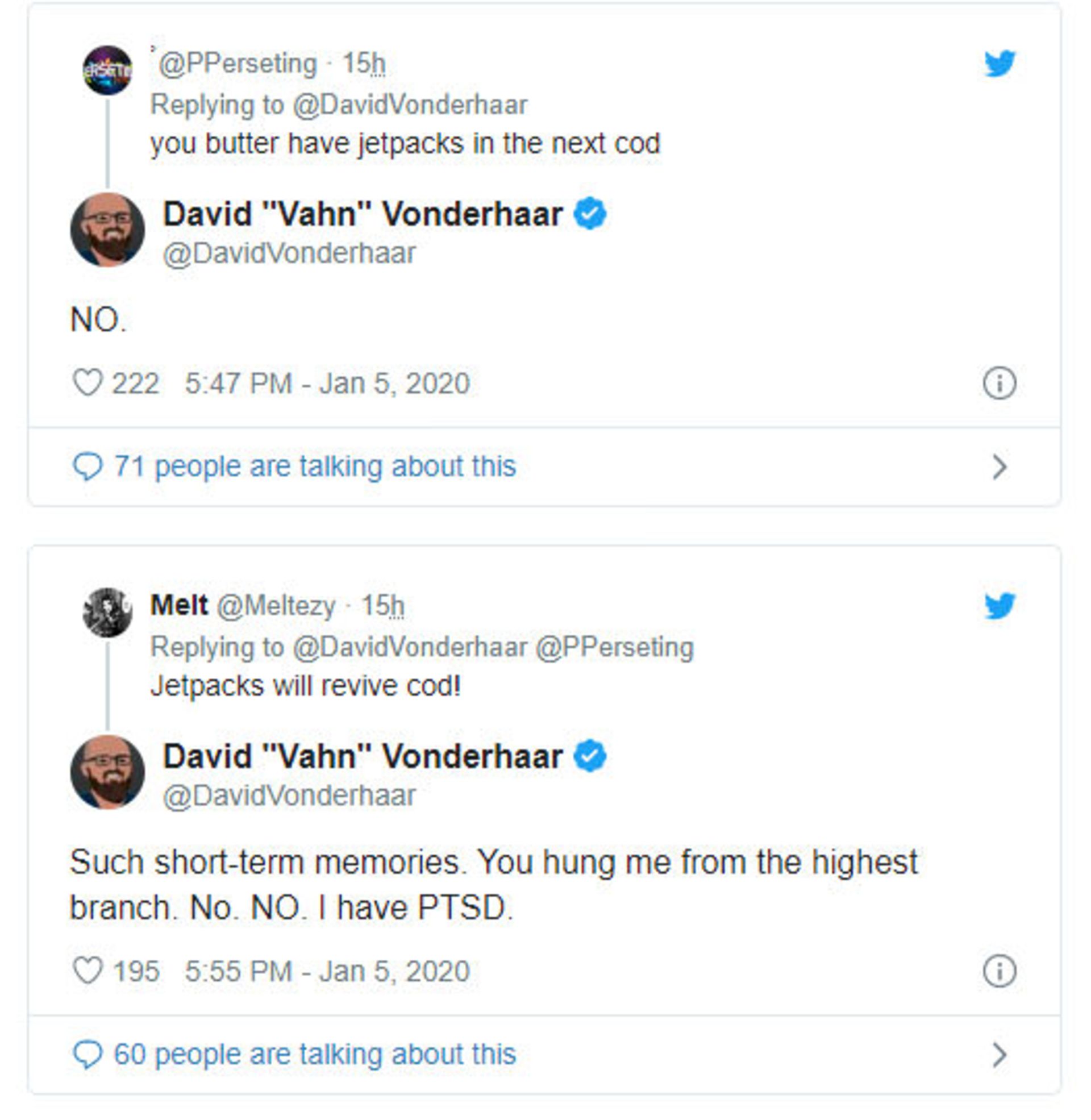Like the tweet with 222 likes
The image size is (1091, 1120).
(88, 382)
